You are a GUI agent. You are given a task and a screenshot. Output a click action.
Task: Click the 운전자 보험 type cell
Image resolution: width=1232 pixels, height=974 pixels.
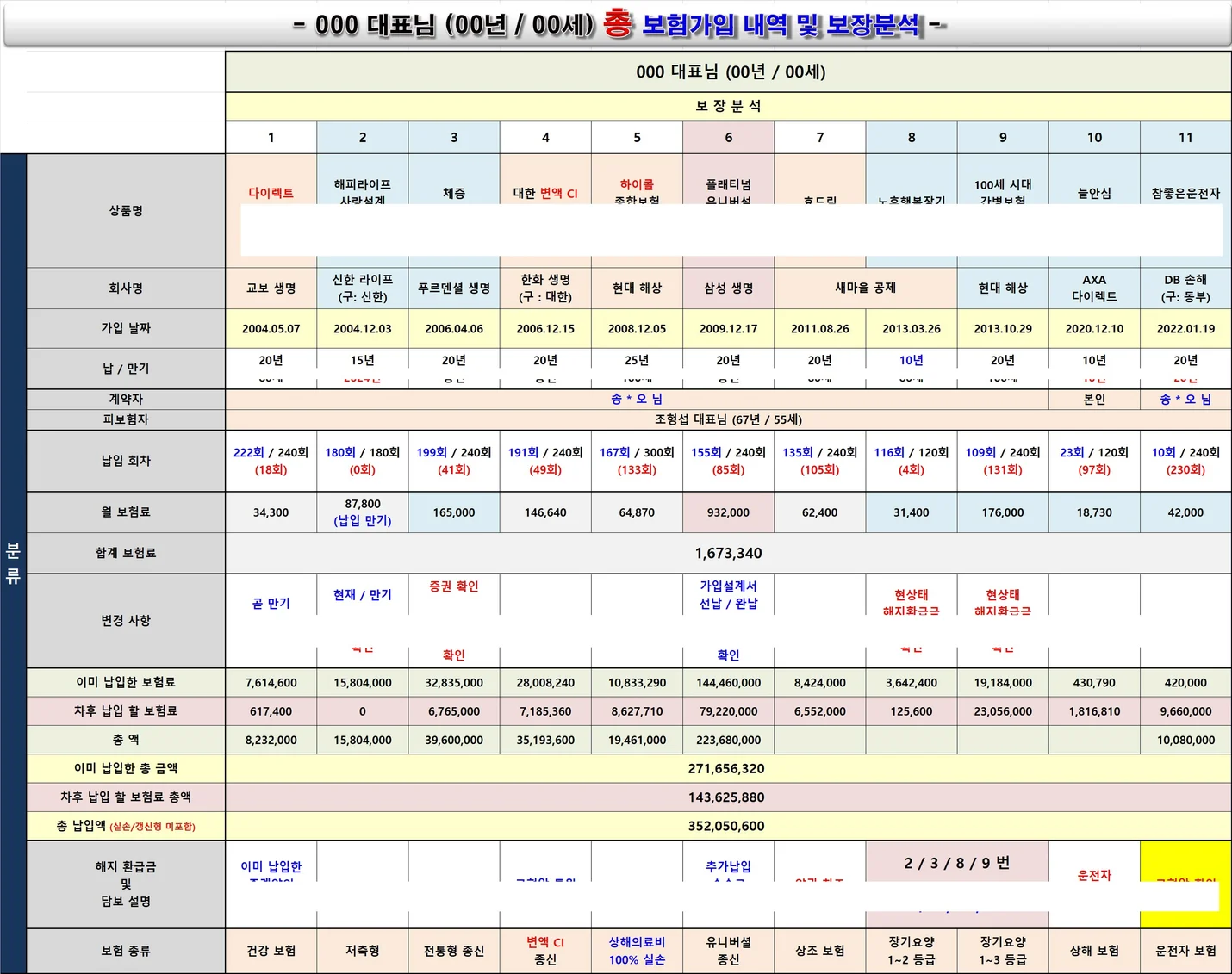(x=1185, y=951)
